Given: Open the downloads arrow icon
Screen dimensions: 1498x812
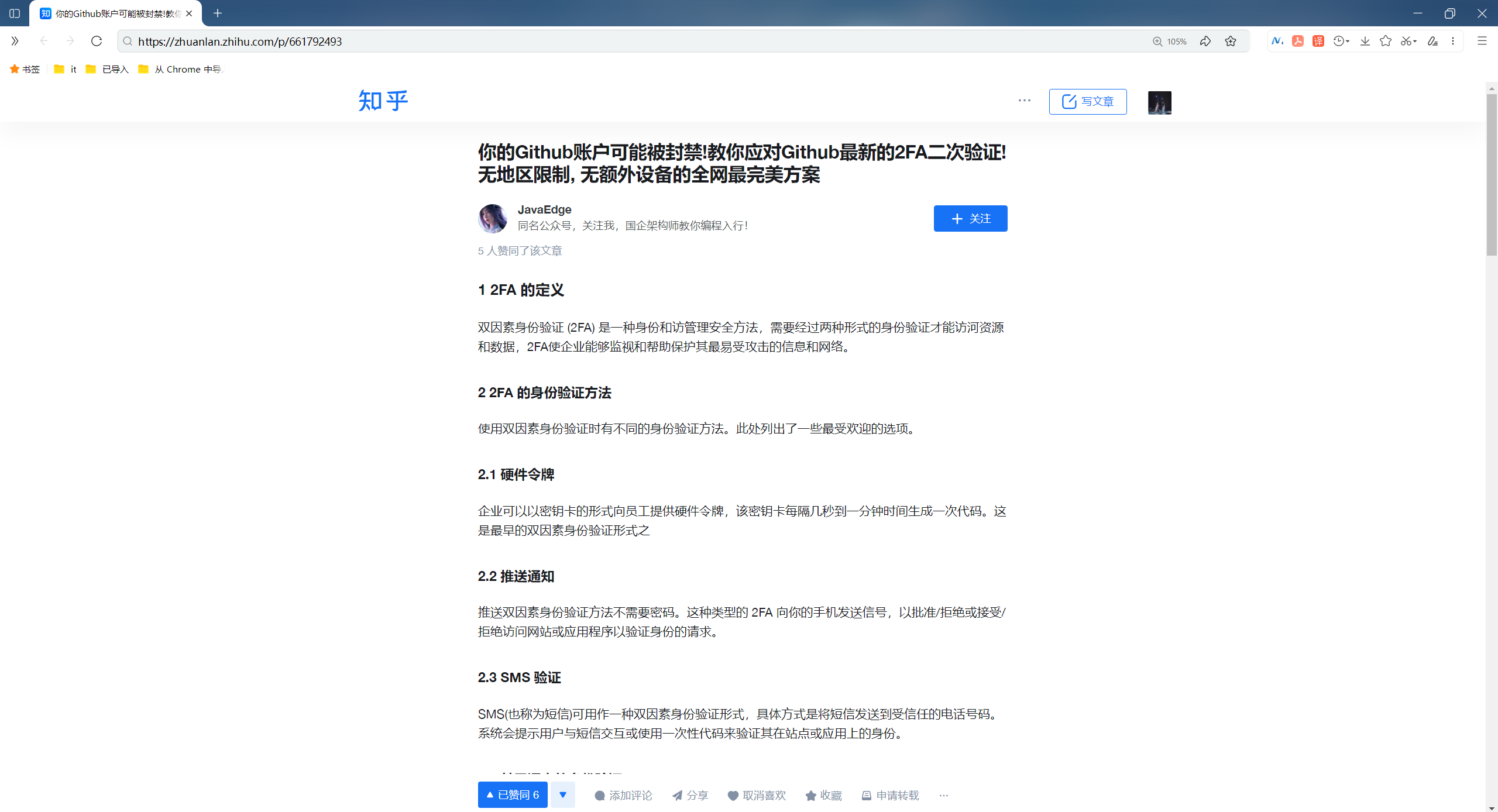Looking at the screenshot, I should point(1365,41).
